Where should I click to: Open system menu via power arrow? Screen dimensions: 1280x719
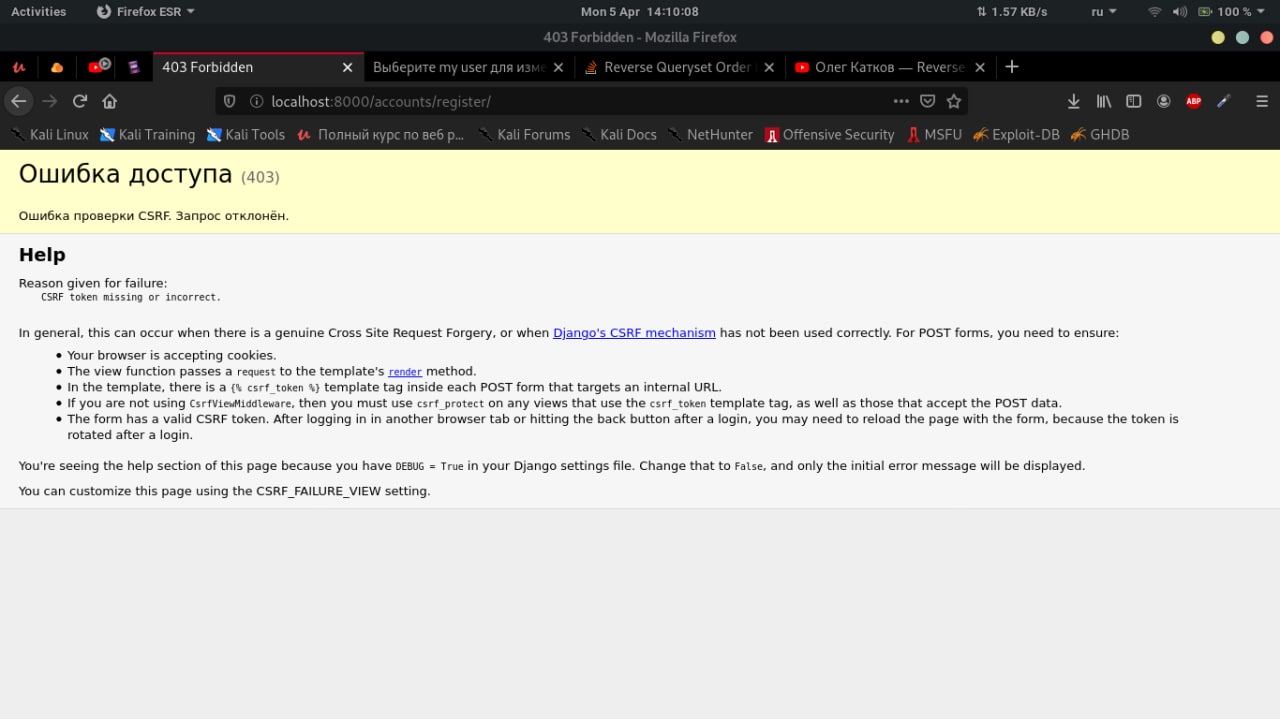click(1262, 12)
